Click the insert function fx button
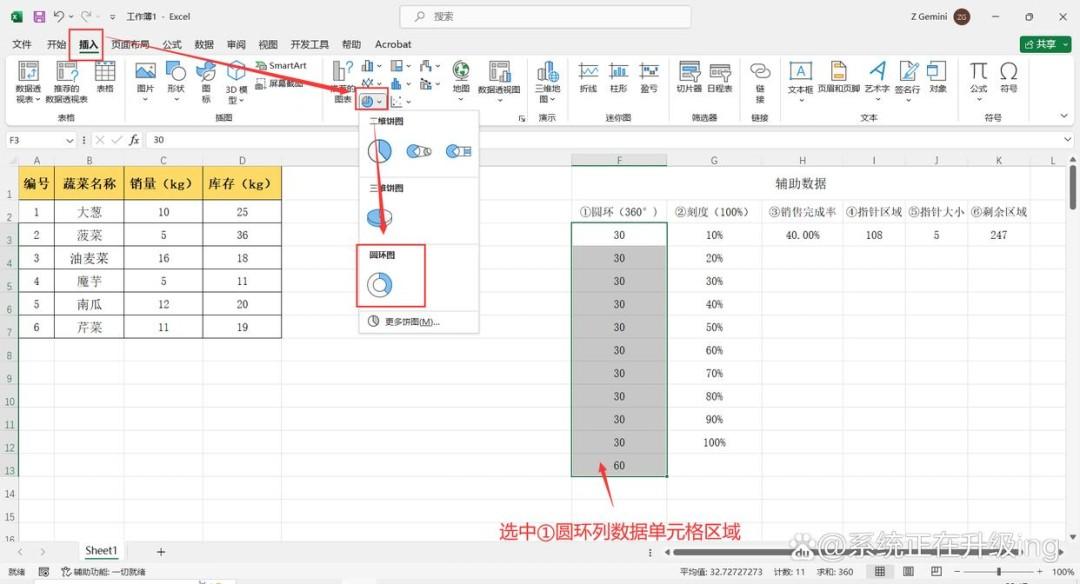 [134, 140]
